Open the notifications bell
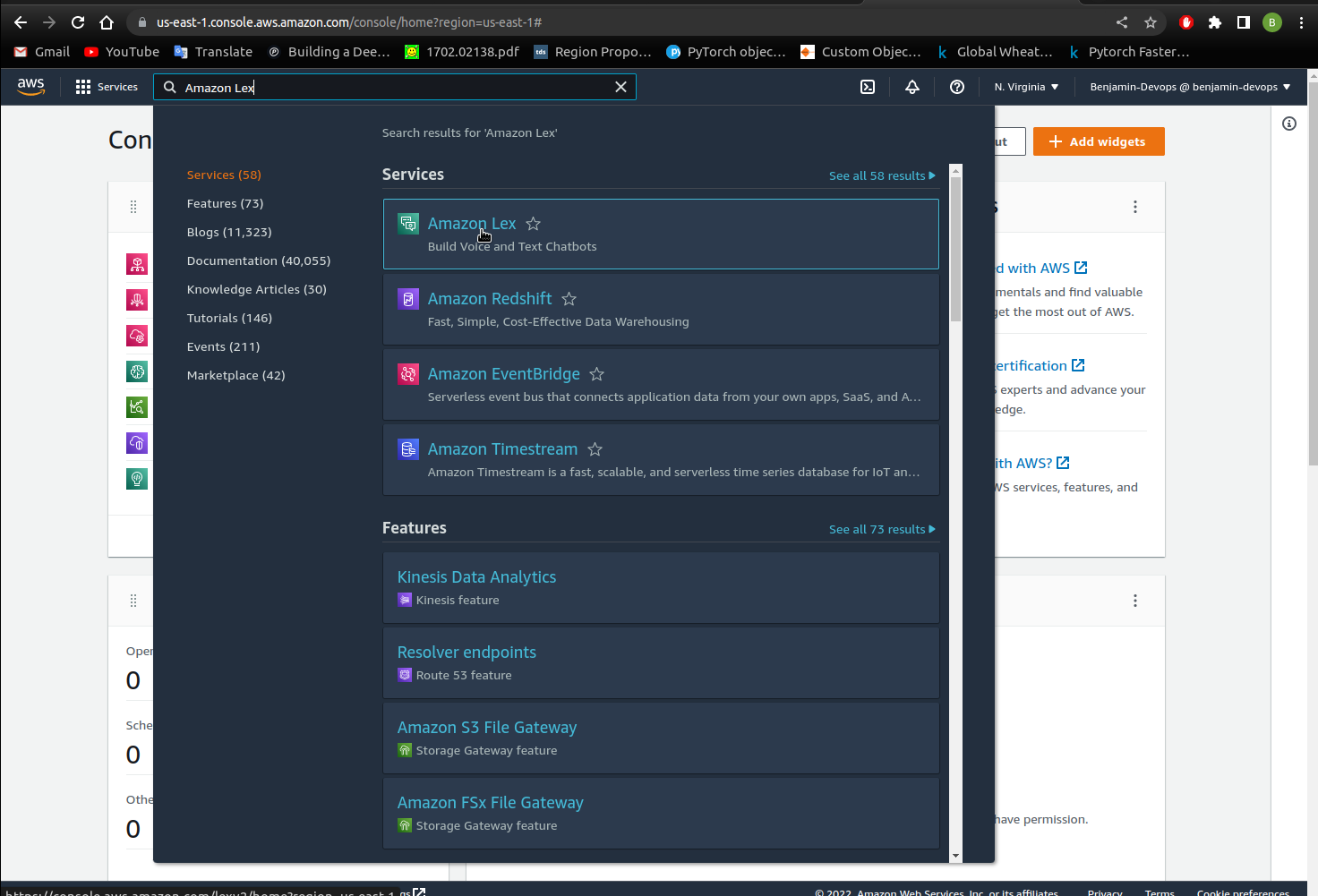This screenshot has width=1318, height=896. tap(912, 87)
